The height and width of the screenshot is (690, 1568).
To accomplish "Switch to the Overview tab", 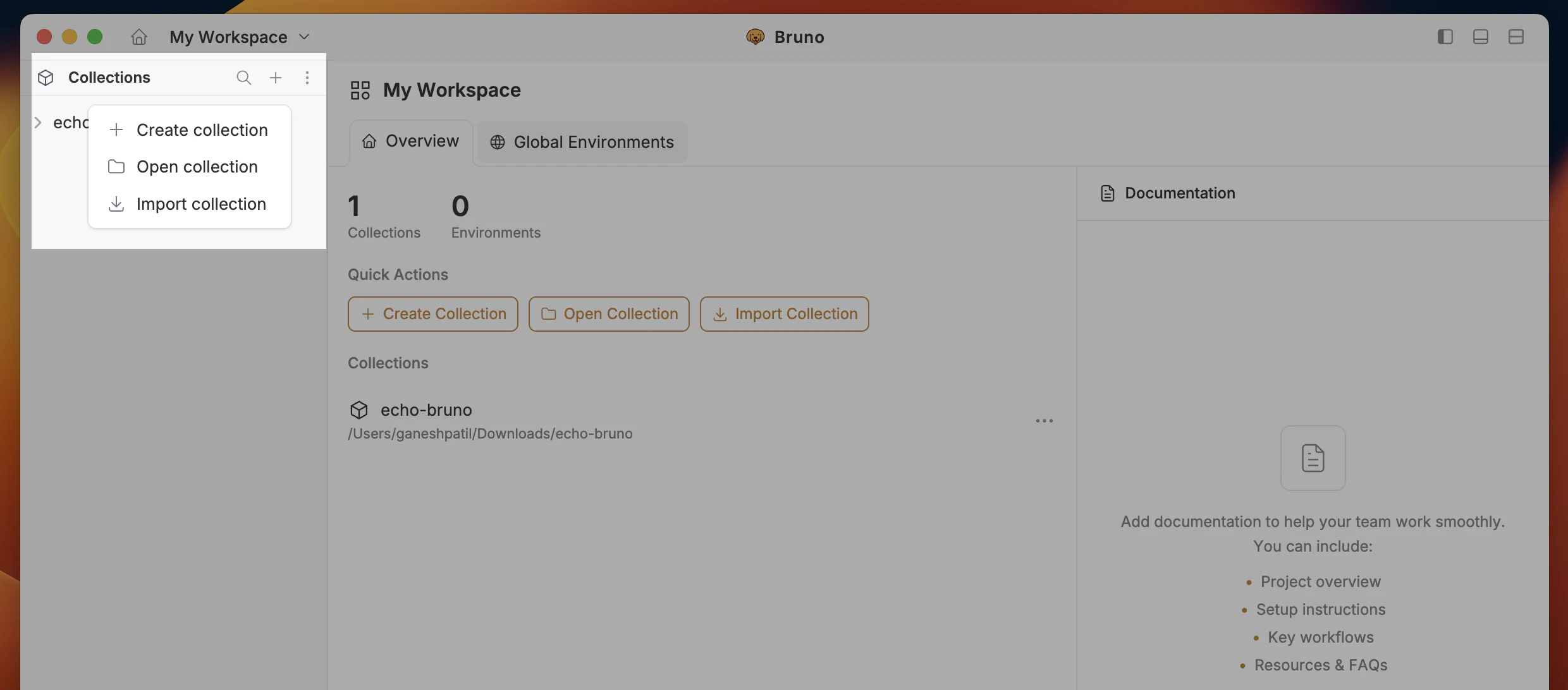I will pyautogui.click(x=410, y=140).
